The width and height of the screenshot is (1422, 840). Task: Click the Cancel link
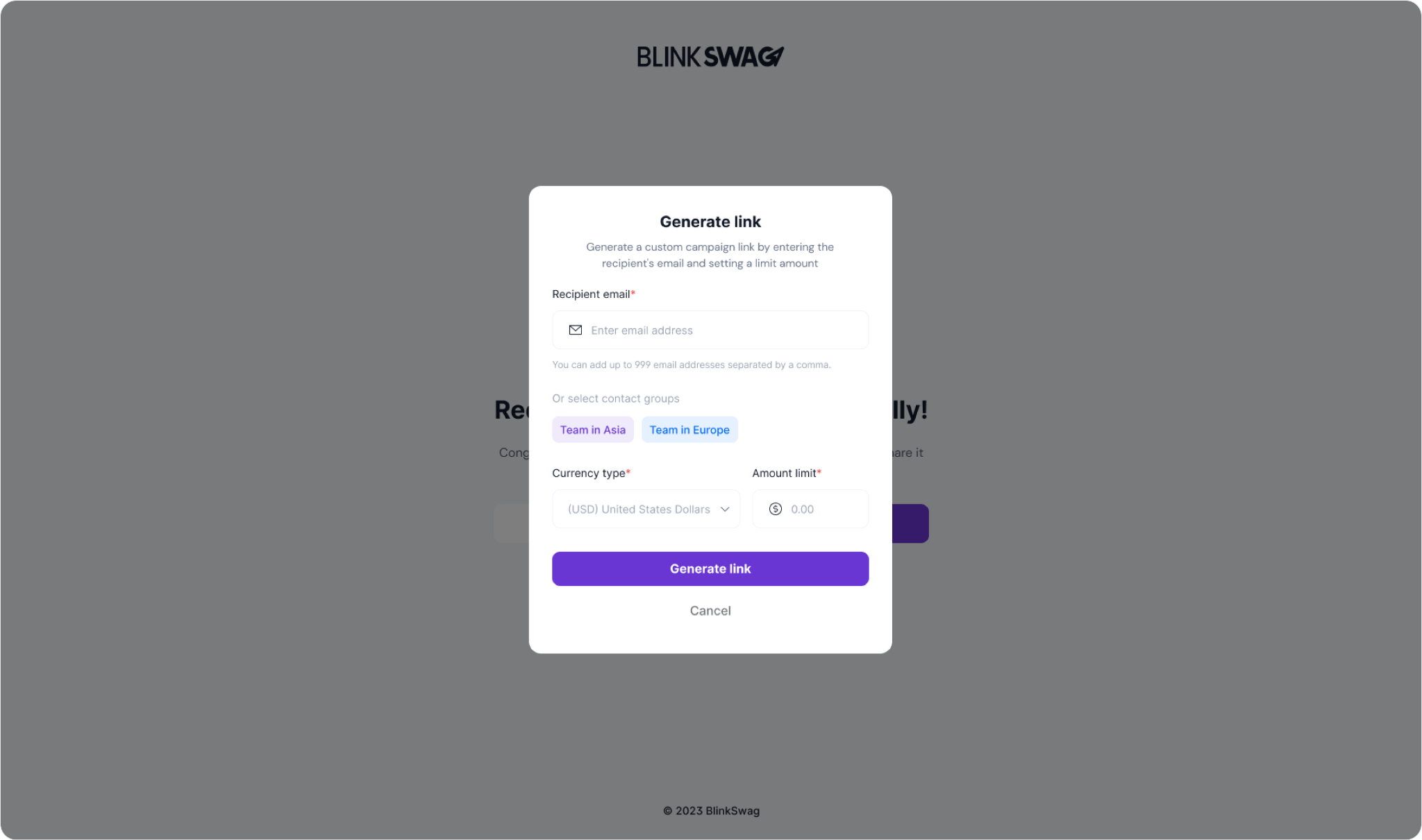[x=710, y=610]
